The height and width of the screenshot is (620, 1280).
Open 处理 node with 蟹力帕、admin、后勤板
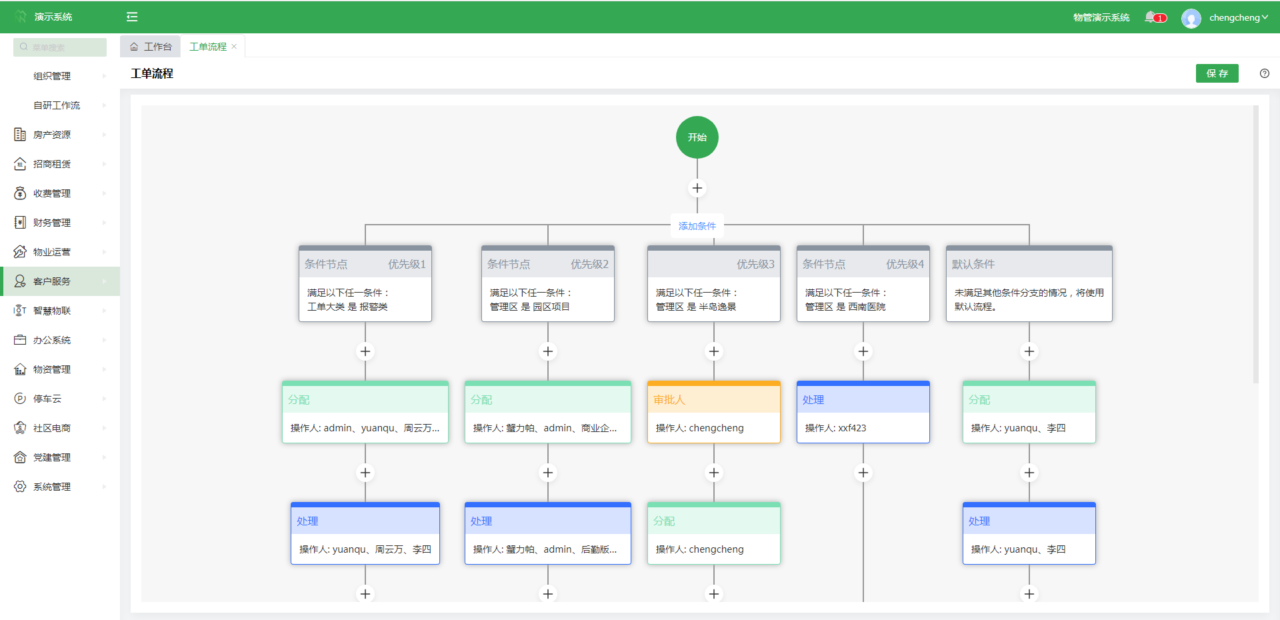[x=548, y=533]
